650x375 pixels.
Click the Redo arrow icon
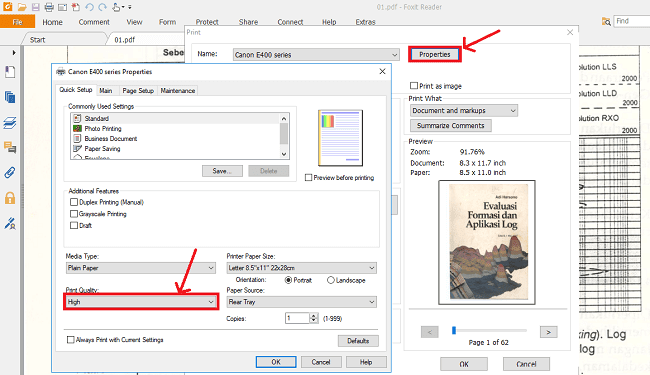click(102, 7)
